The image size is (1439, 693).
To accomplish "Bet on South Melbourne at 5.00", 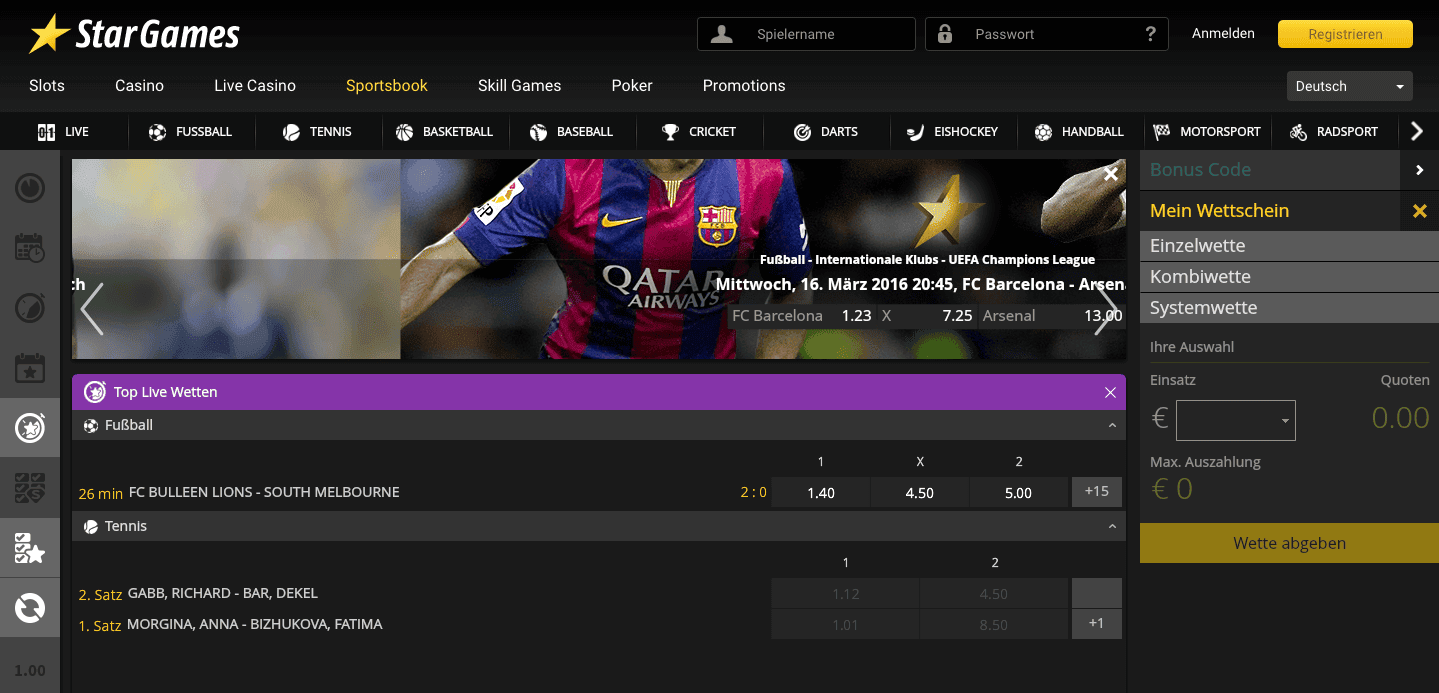I will pos(1018,492).
